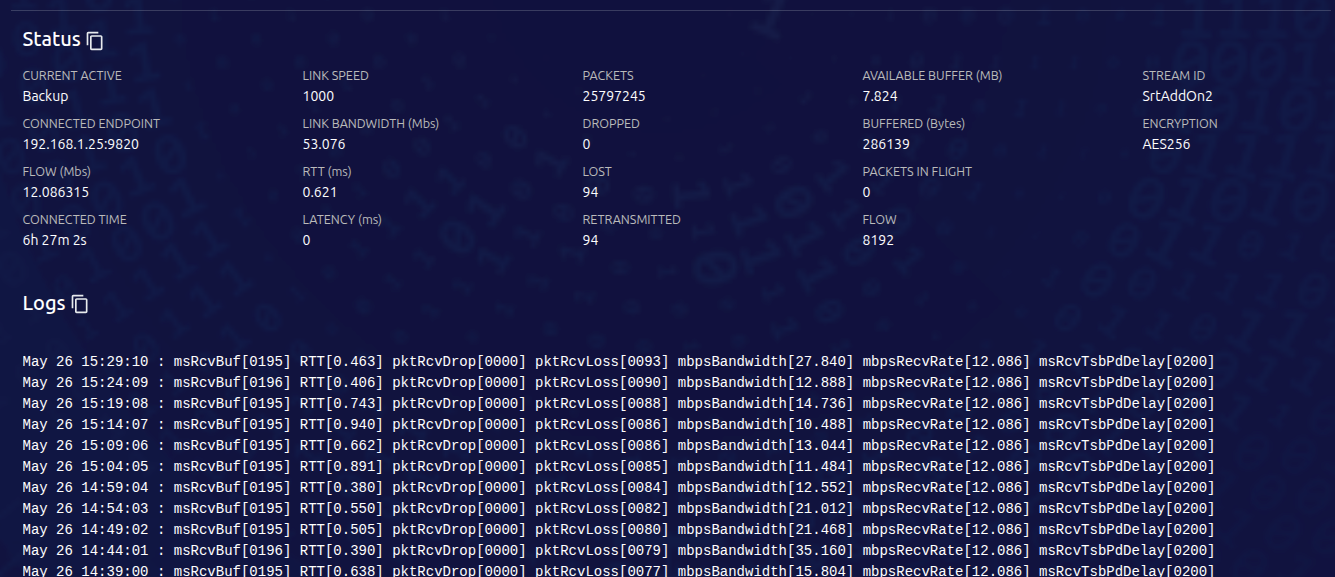Click the log entry from May 26 15:14:07
This screenshot has width=1335, height=577.
point(618,424)
